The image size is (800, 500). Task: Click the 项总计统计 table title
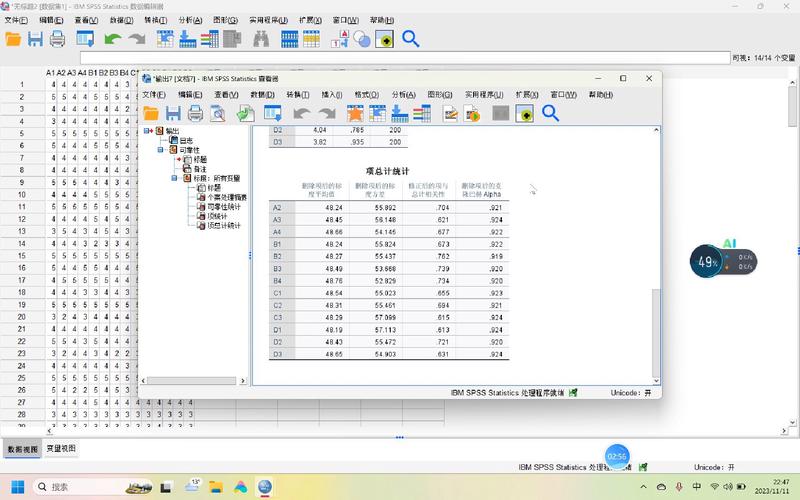click(388, 171)
